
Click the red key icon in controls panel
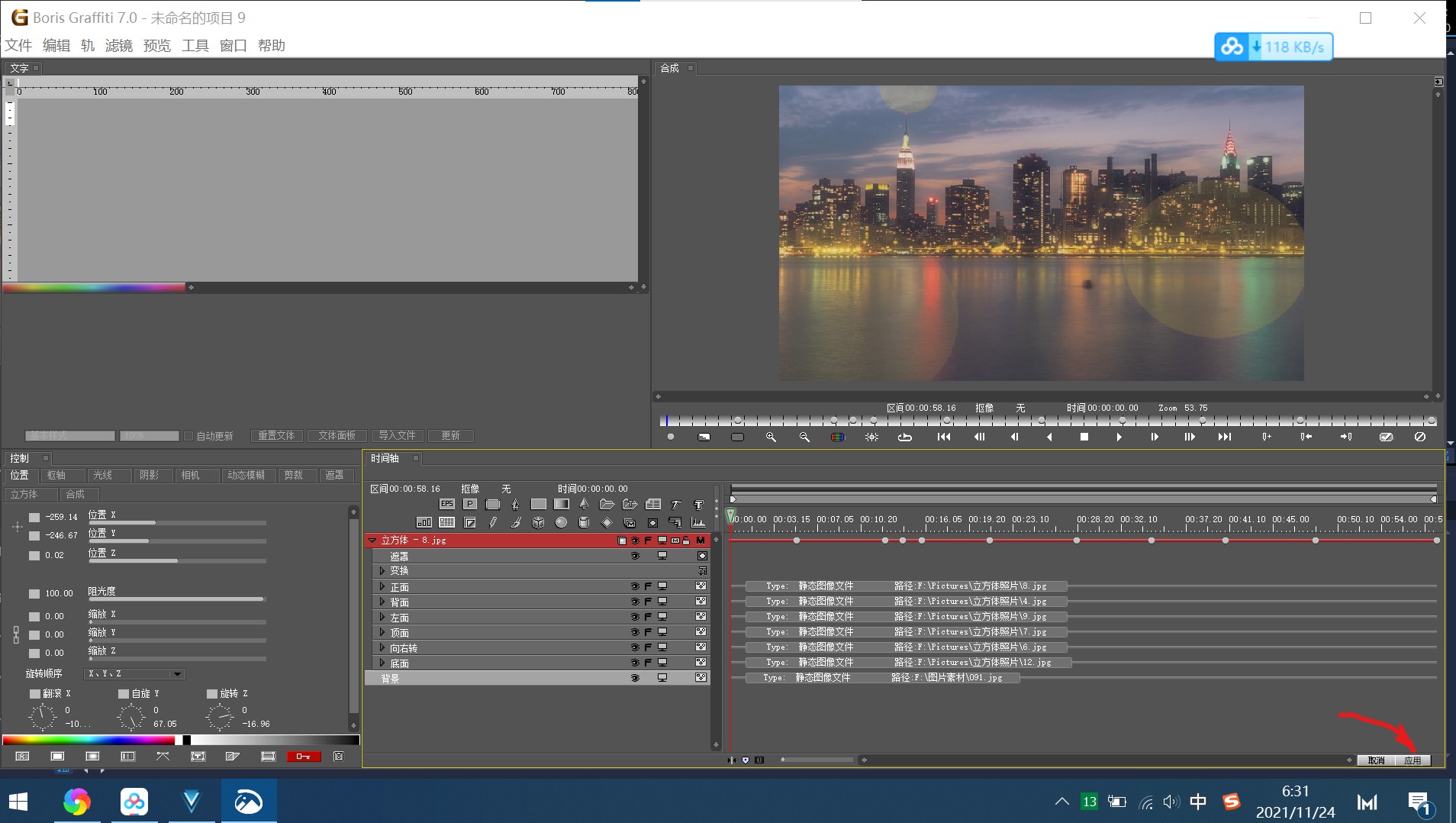303,757
